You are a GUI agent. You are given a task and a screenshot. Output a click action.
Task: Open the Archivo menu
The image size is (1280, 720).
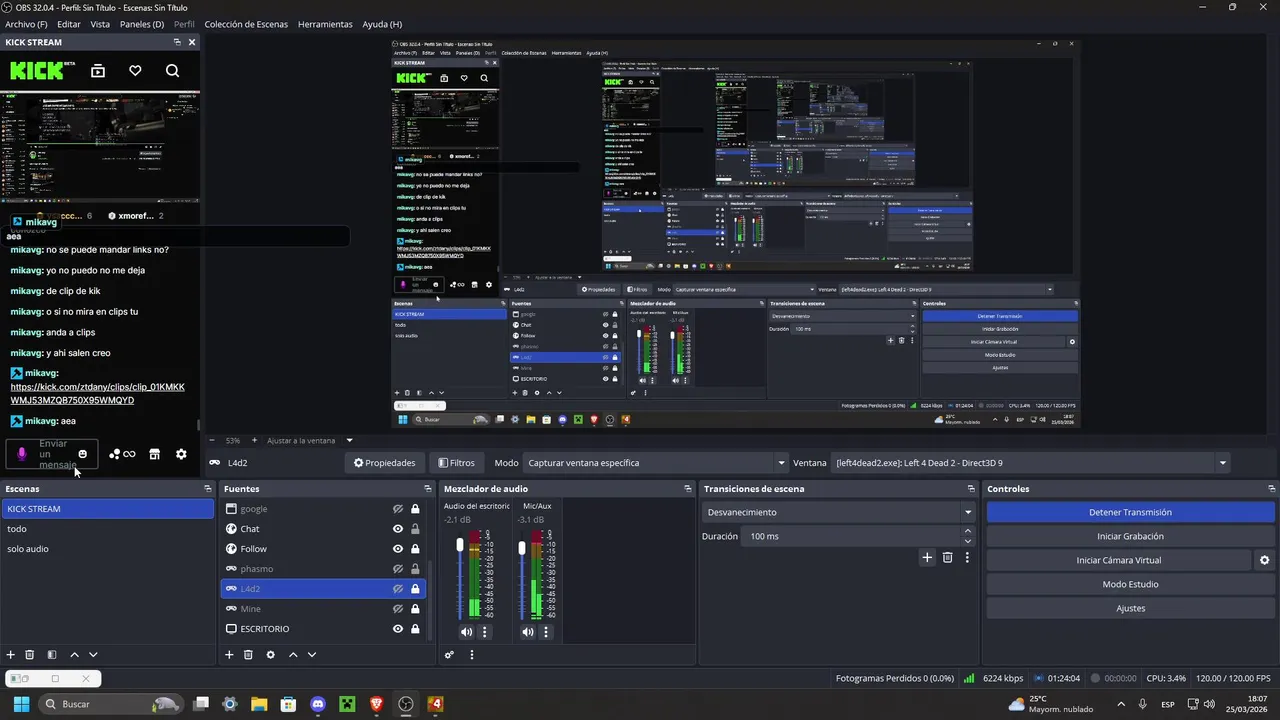coord(26,24)
